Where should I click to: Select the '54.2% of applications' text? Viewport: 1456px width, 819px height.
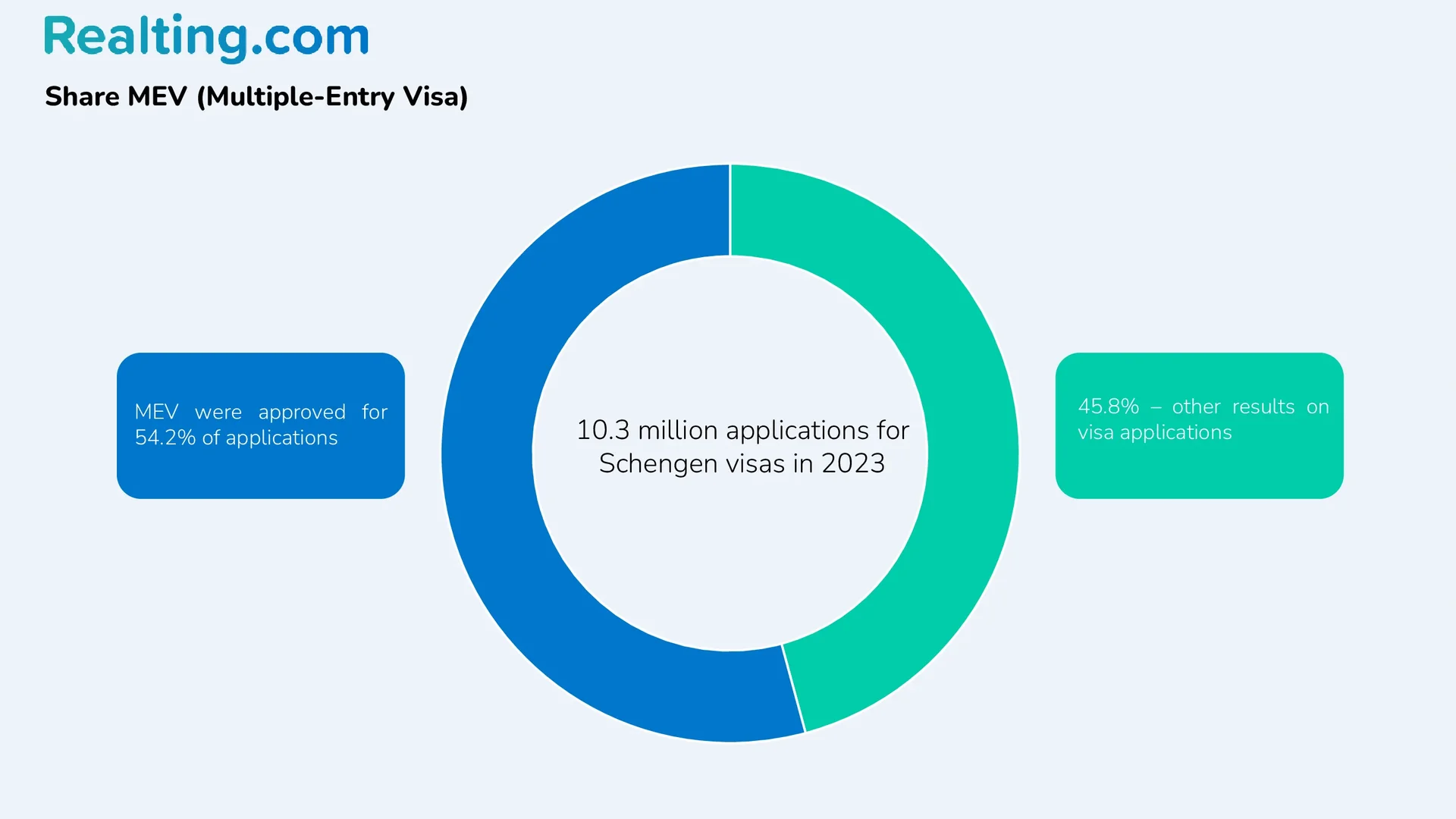236,438
